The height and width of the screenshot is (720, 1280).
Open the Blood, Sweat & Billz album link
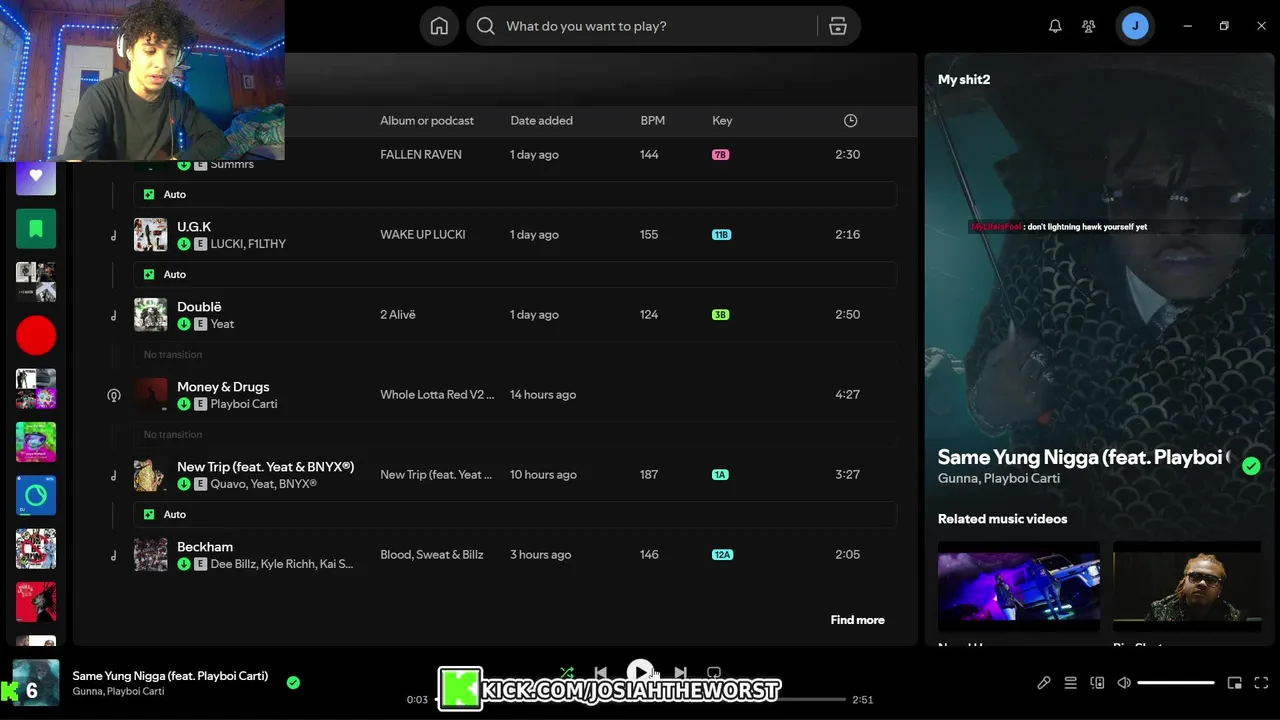[x=432, y=555]
